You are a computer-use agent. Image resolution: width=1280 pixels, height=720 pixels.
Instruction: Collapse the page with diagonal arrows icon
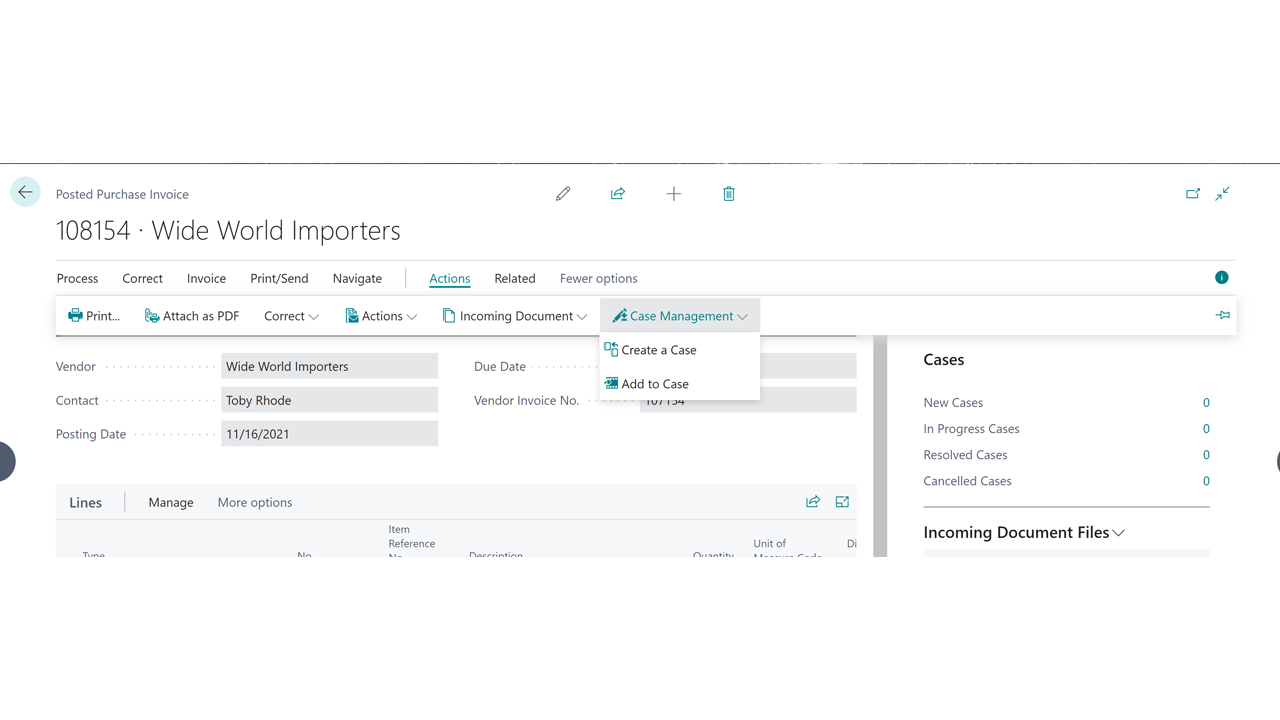1223,194
